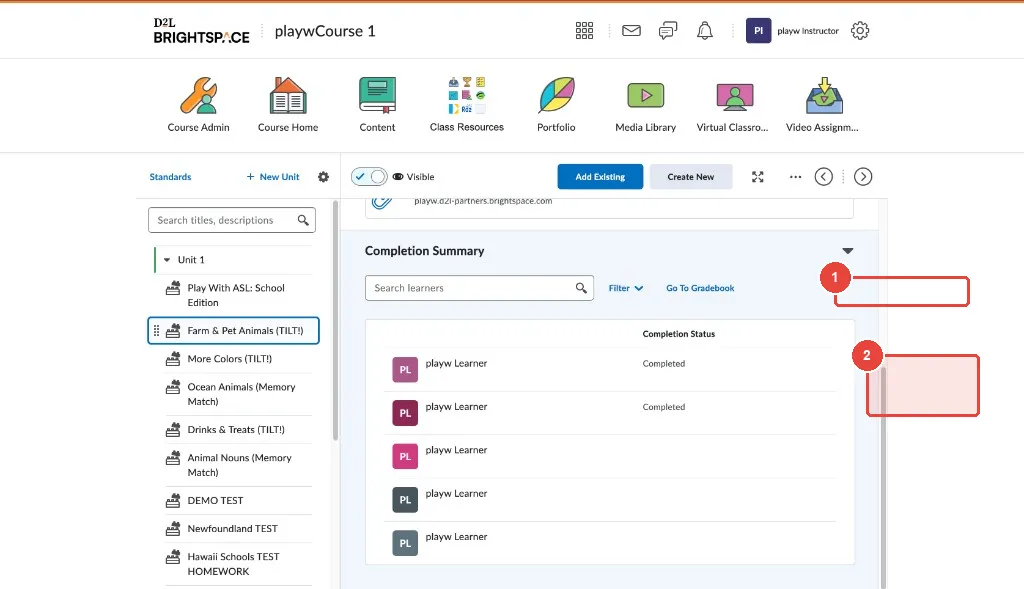Image resolution: width=1024 pixels, height=589 pixels.
Task: Open the more options ellipsis menu
Action: [795, 177]
